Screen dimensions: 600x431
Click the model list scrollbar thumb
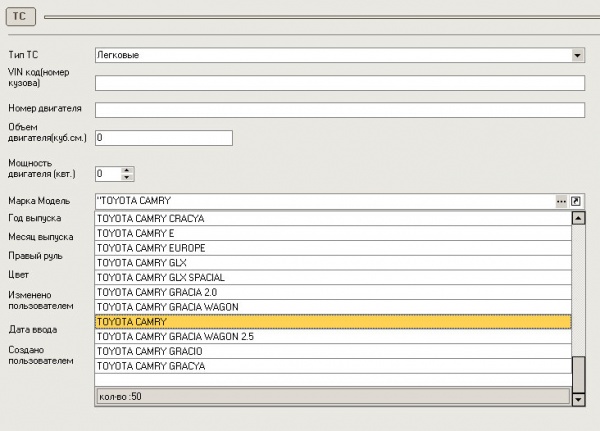[578, 372]
